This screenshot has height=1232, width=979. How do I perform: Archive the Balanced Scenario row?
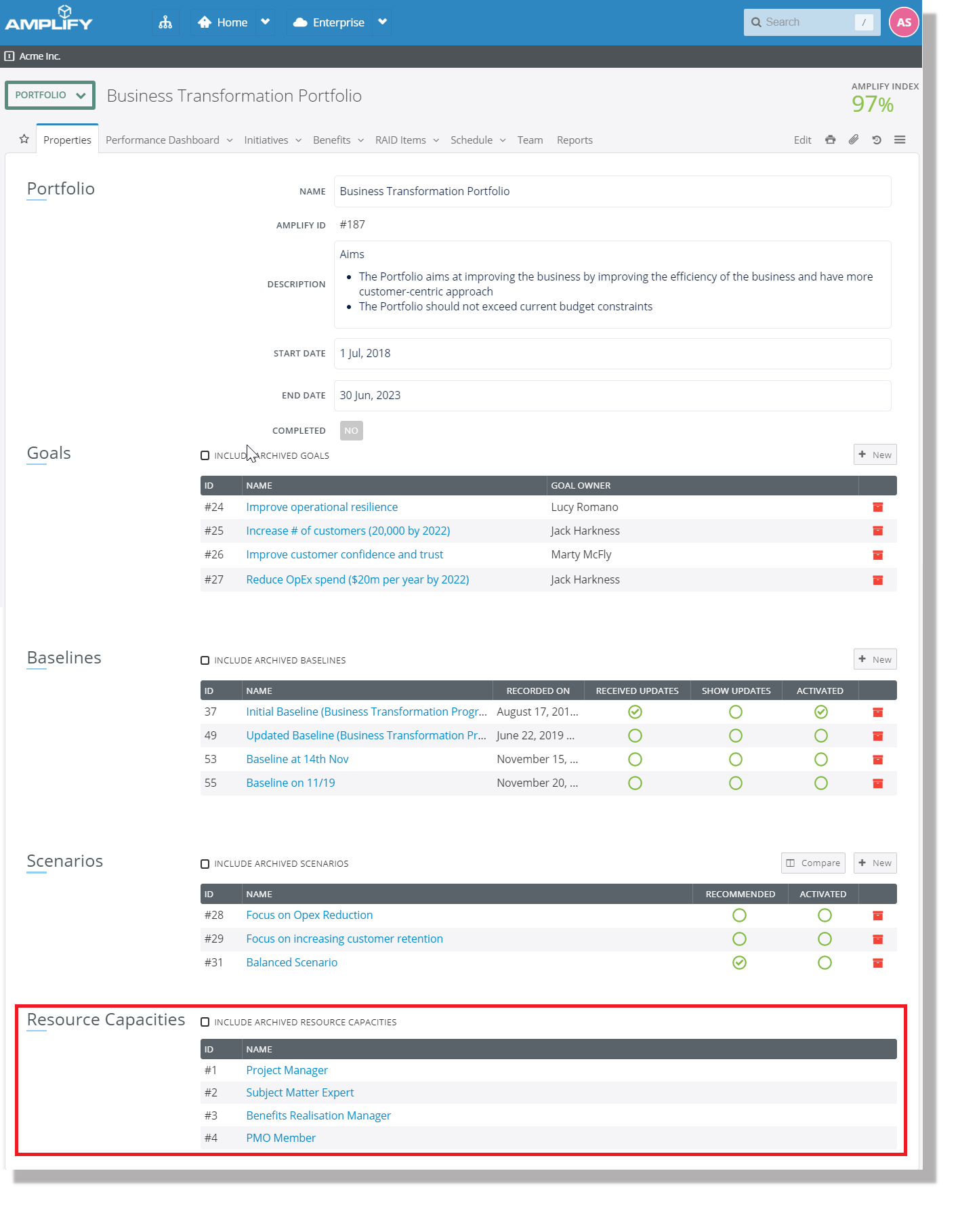point(877,963)
